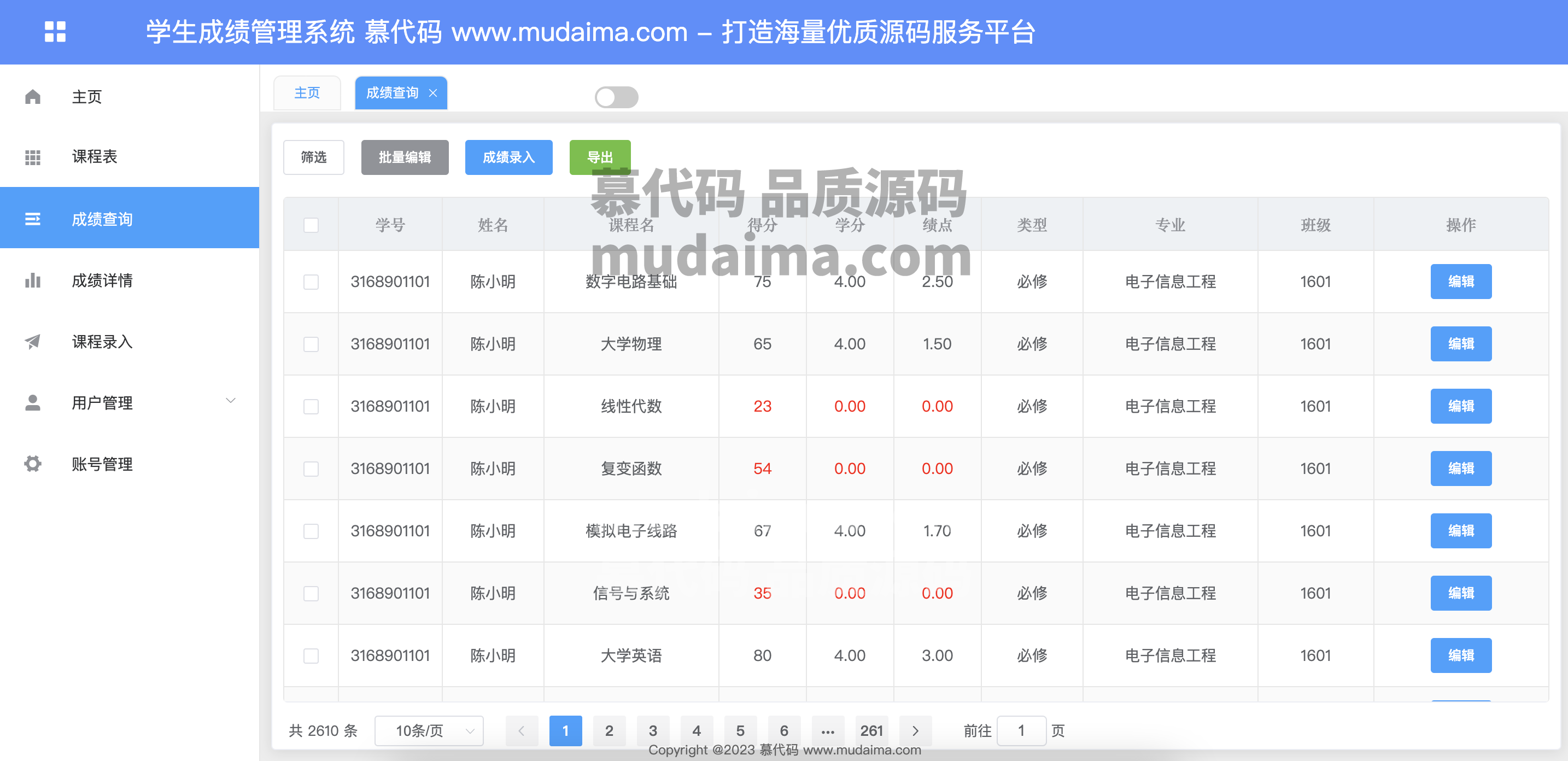Check the row checkbox for 大学物理
Screen dimensions: 1568x761
[x=311, y=344]
